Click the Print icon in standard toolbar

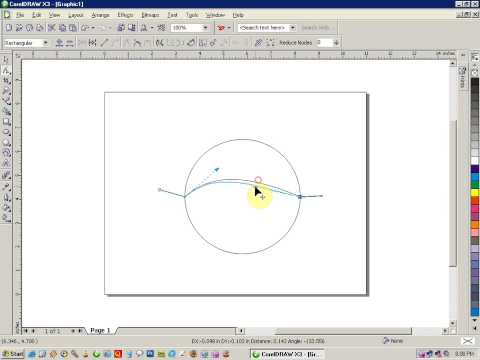click(40, 28)
